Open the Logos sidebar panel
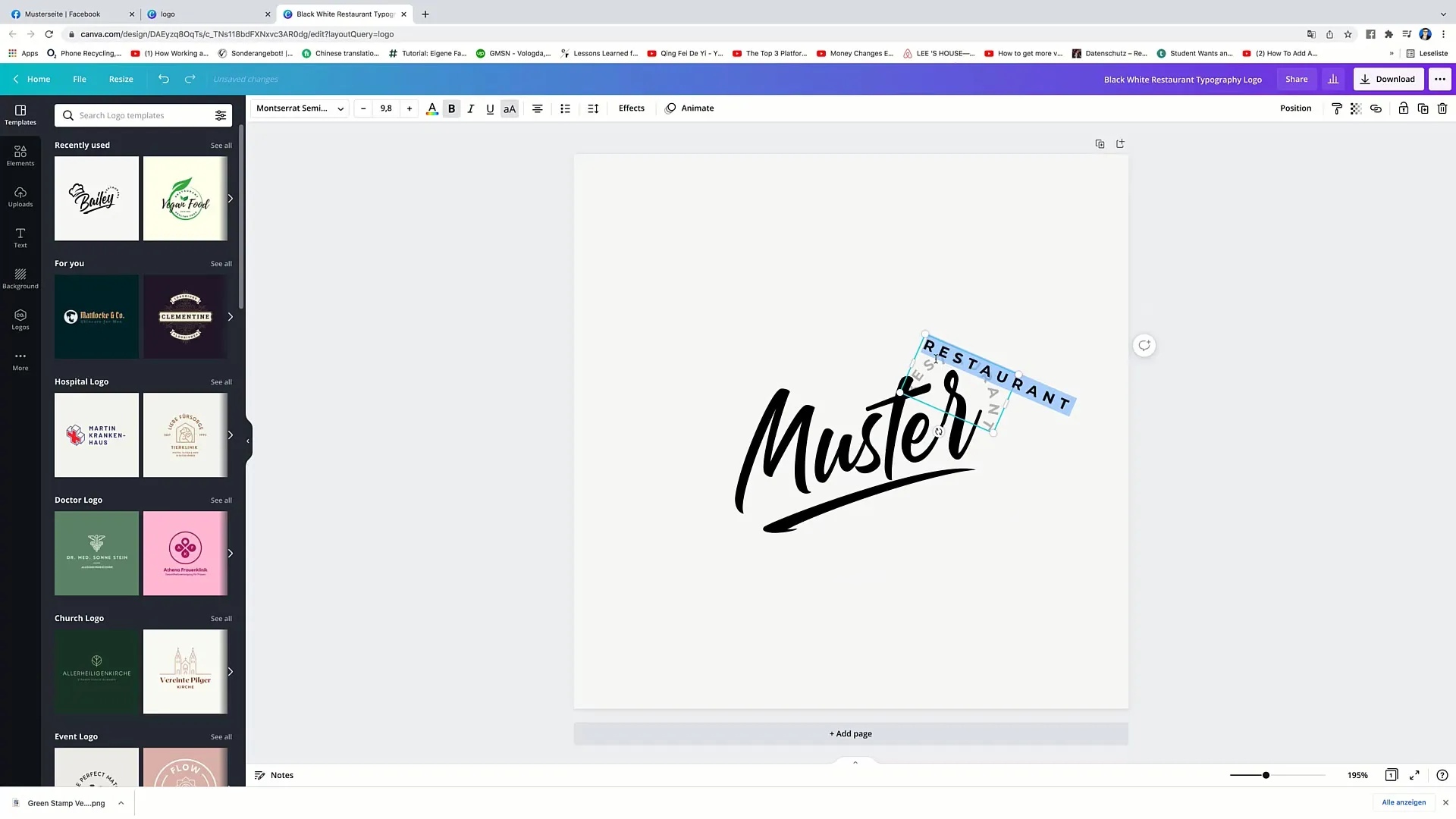 [20, 320]
